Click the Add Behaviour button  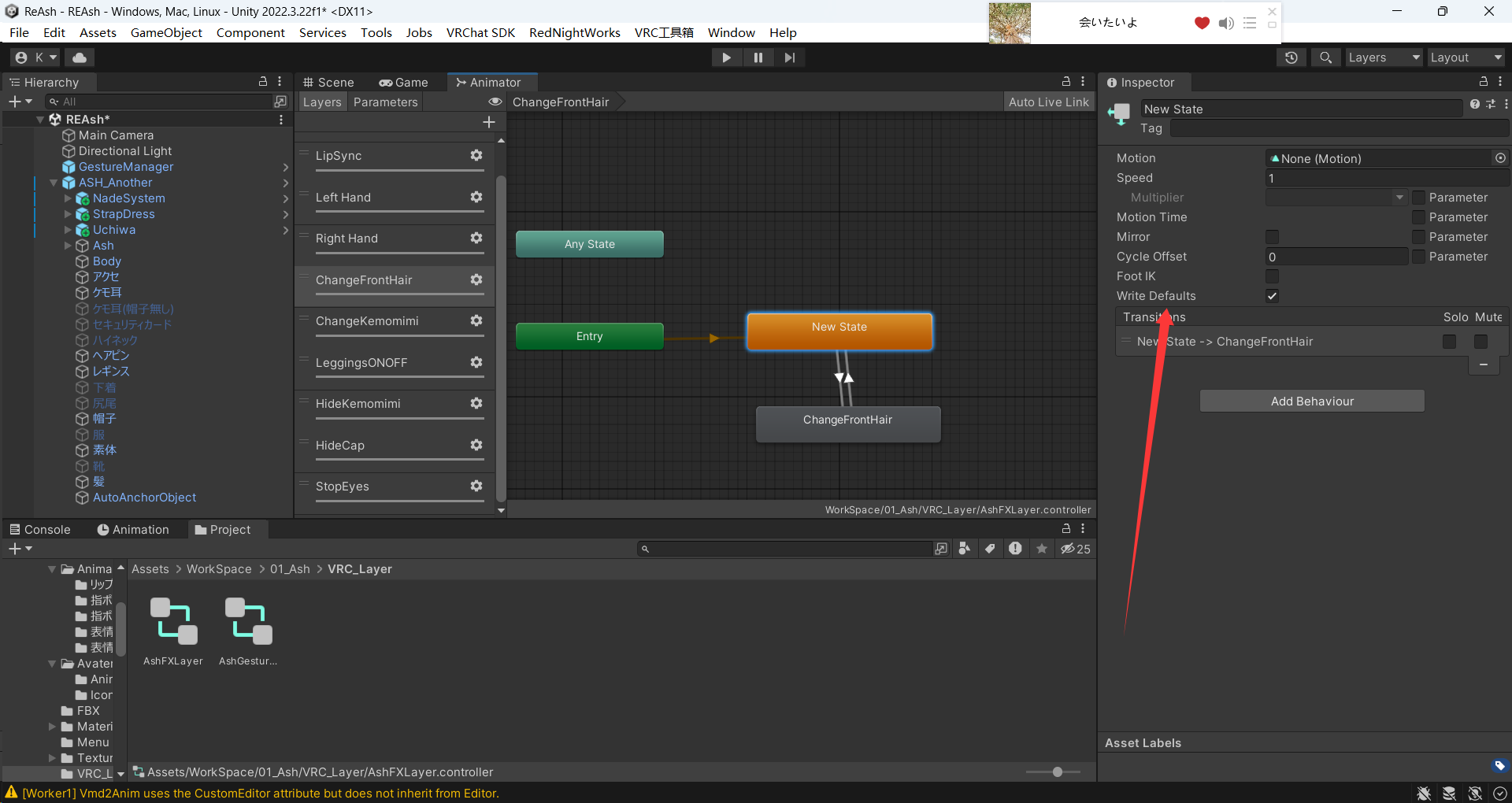[1312, 401]
